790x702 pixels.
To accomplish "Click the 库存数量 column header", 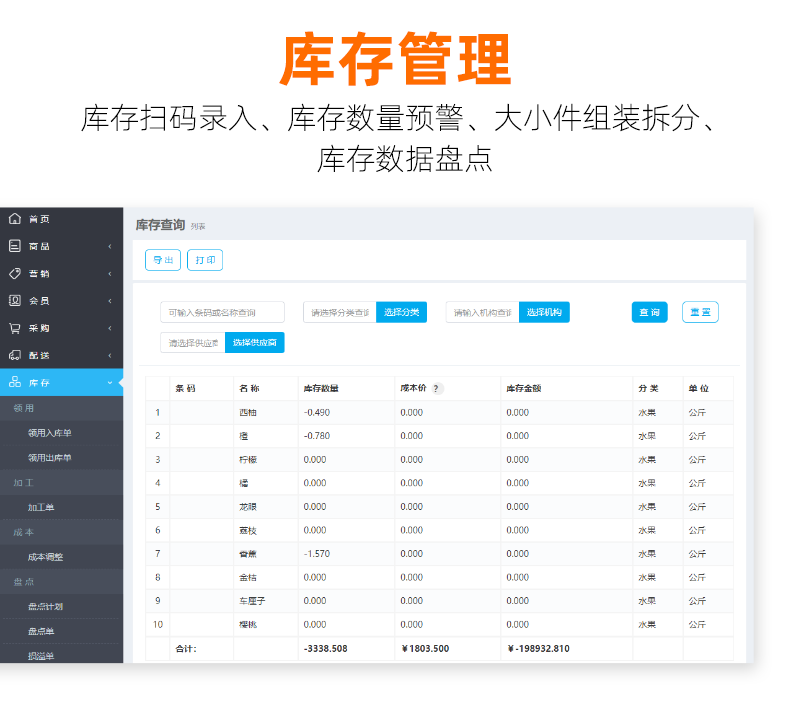I will (321, 389).
